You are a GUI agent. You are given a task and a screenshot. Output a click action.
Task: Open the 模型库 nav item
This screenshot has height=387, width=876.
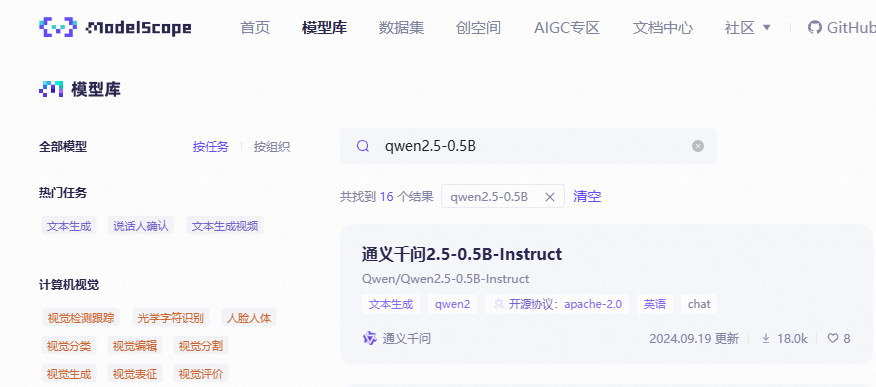324,27
